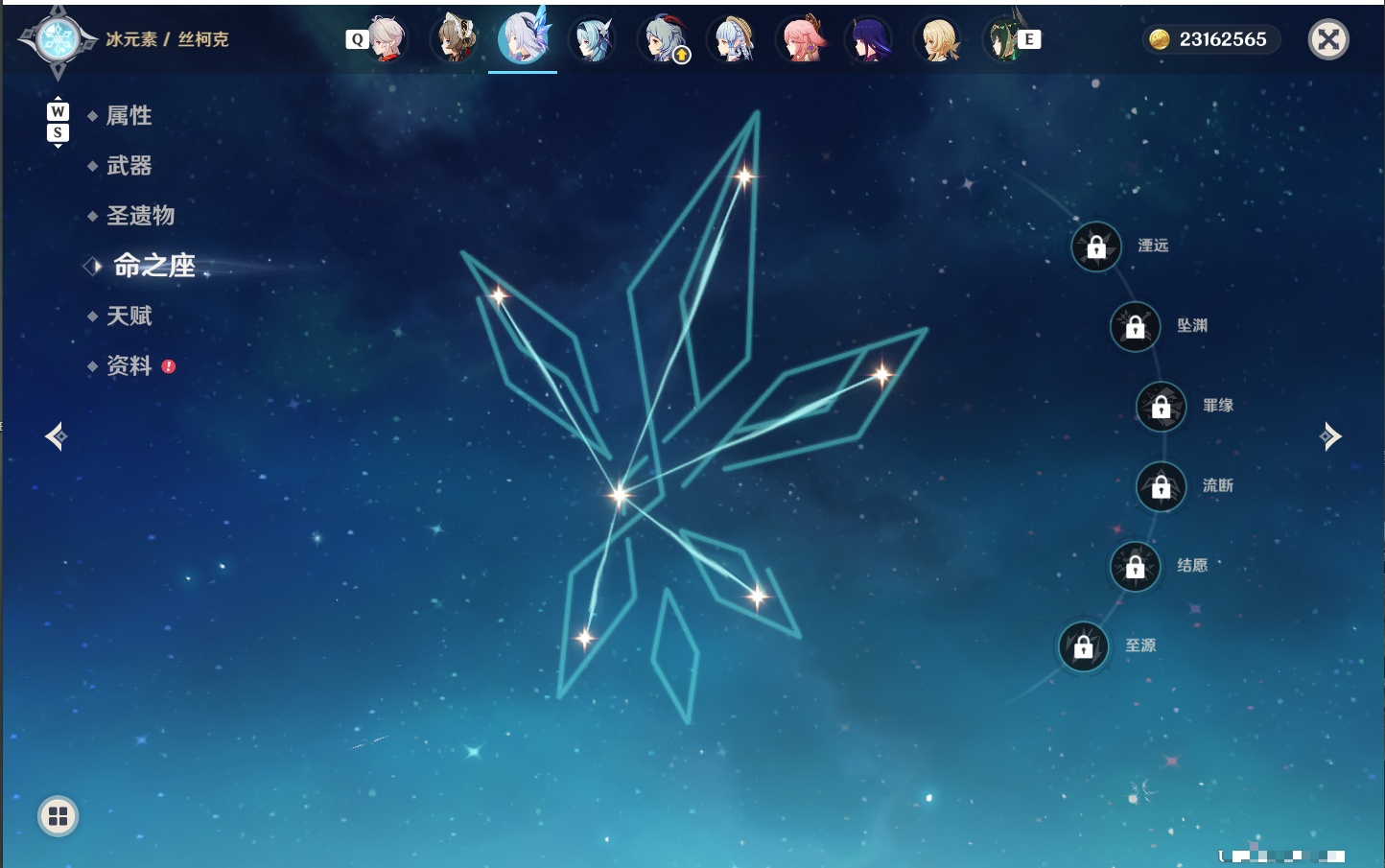Select the locked 坠渊 constellation icon
1385x868 pixels.
pyautogui.click(x=1136, y=326)
